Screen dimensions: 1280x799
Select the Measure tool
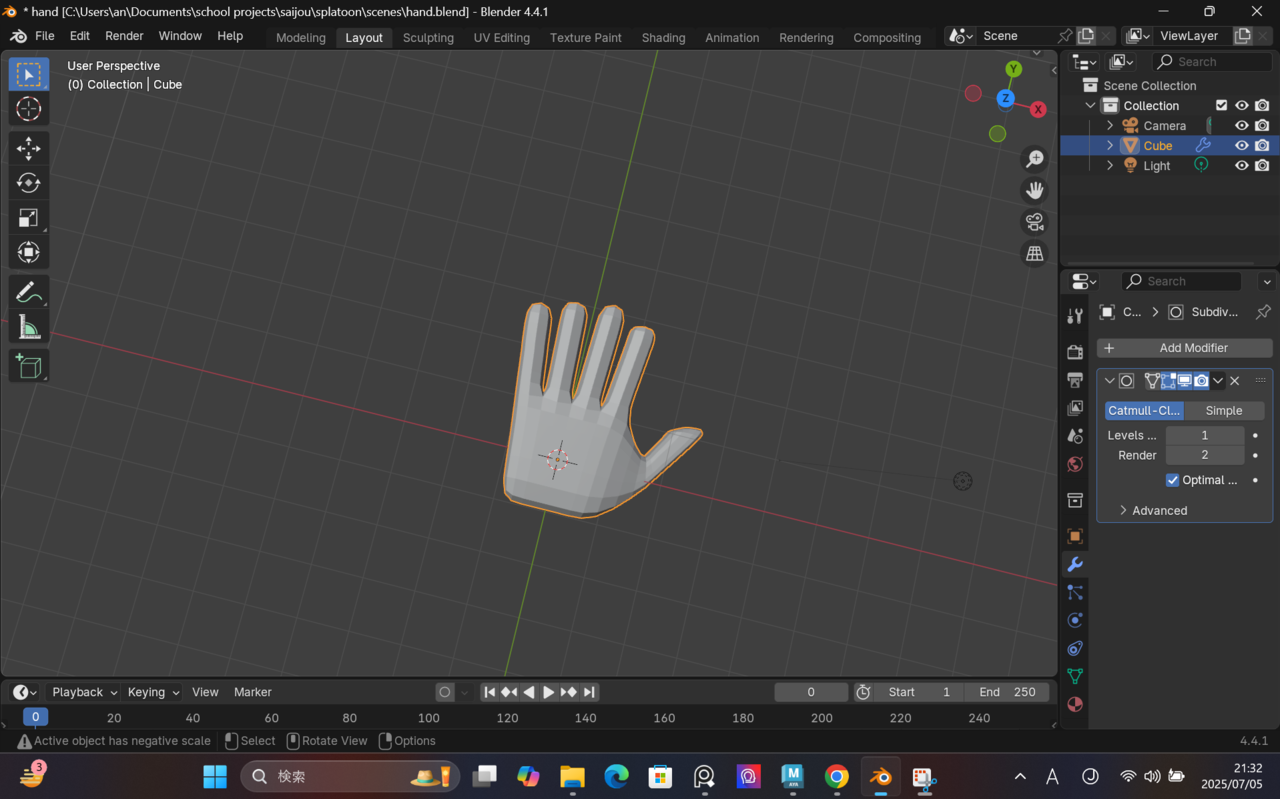coord(29,327)
